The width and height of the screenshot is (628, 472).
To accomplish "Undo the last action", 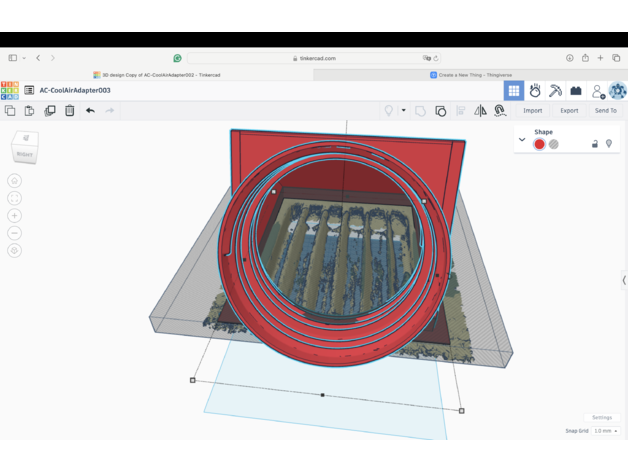I will [x=90, y=111].
